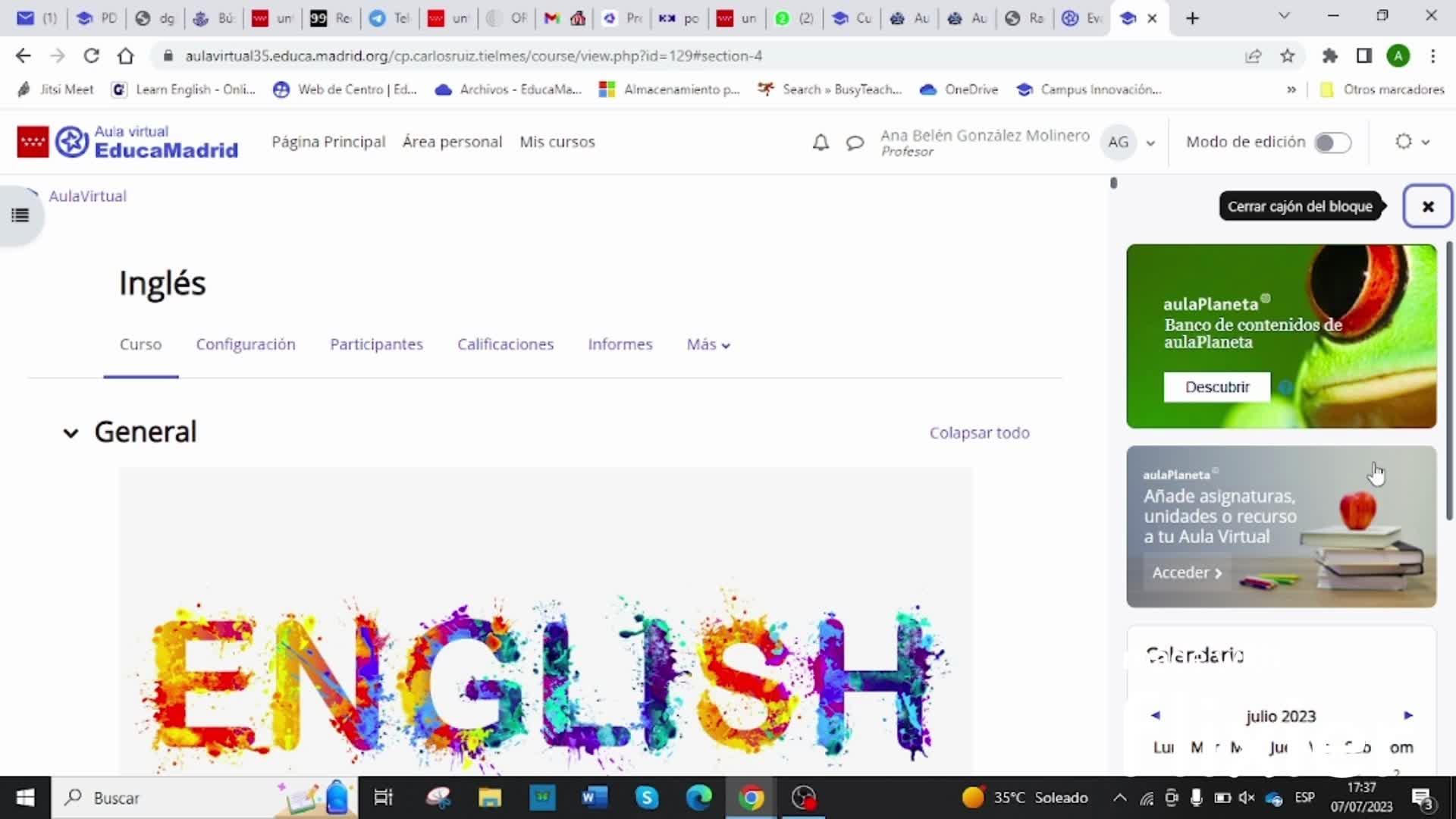Go to browser home icon
Screen dimensions: 1456x819
pos(126,55)
